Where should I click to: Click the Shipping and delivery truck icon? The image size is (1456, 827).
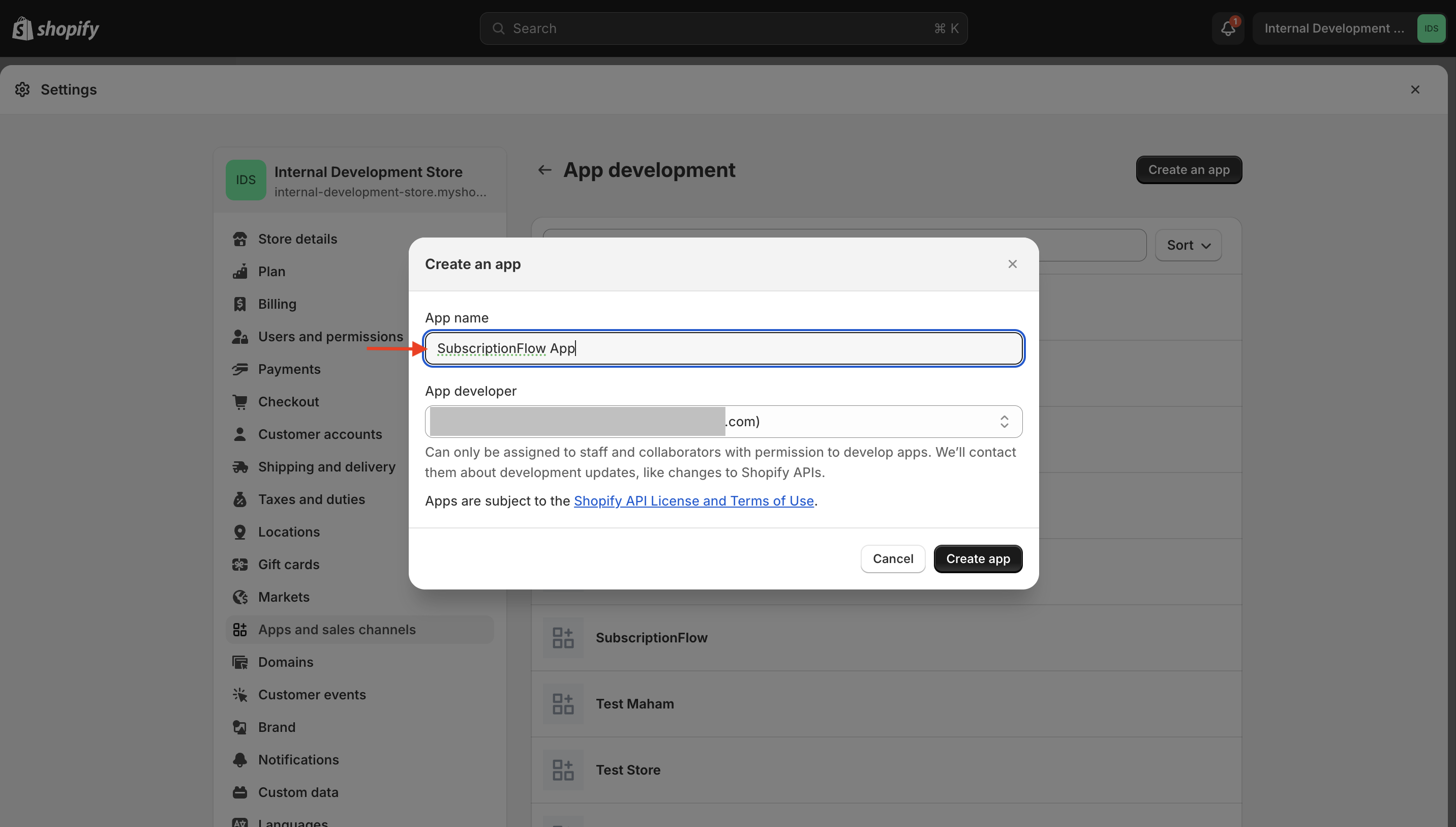[239, 467]
